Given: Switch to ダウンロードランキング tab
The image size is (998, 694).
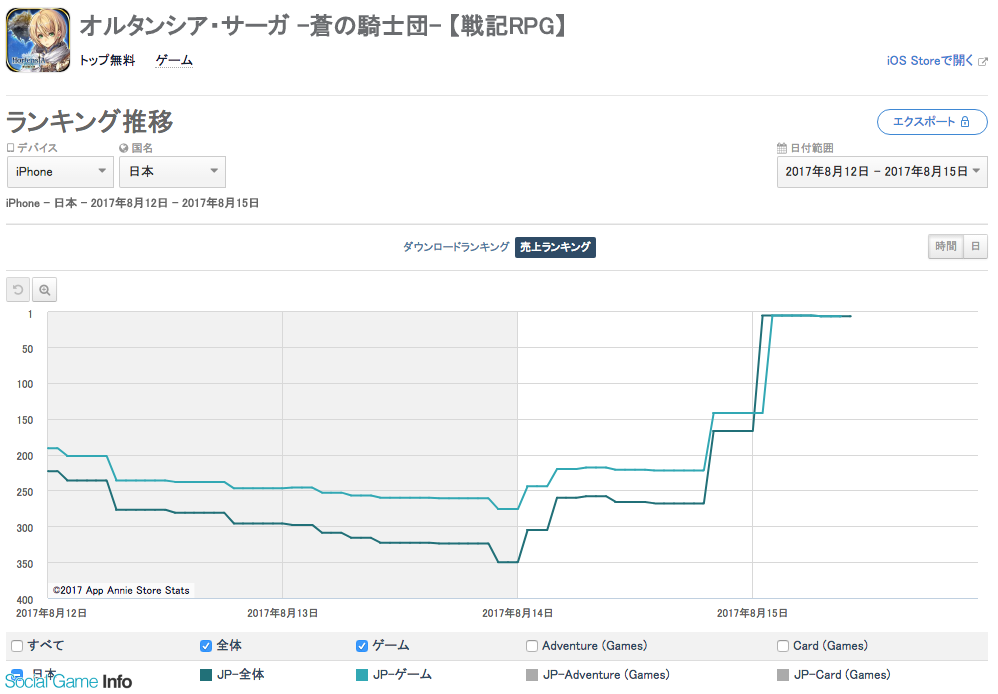Looking at the screenshot, I should tap(456, 247).
